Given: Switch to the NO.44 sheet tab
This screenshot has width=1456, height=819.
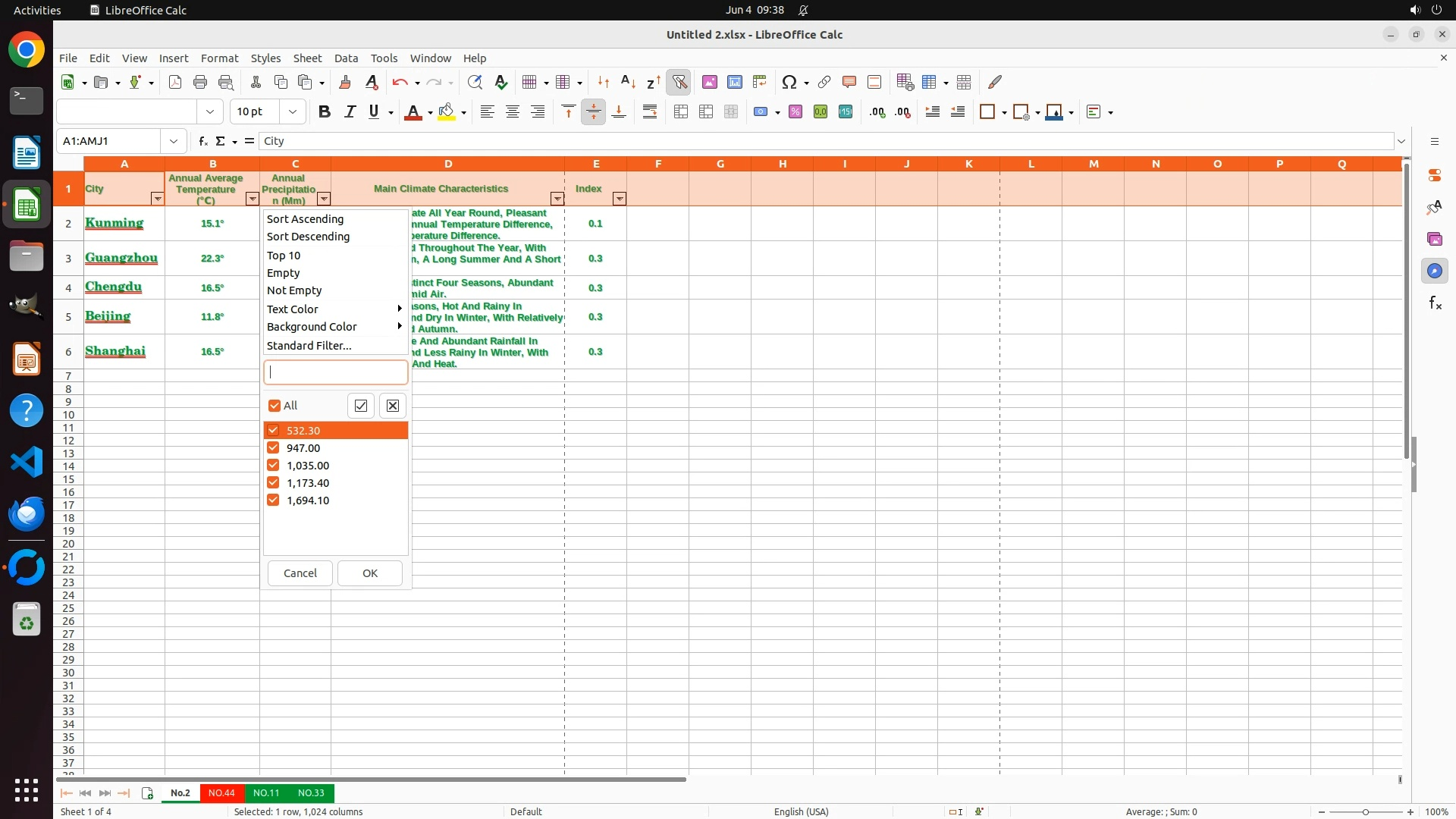Looking at the screenshot, I should pyautogui.click(x=221, y=792).
